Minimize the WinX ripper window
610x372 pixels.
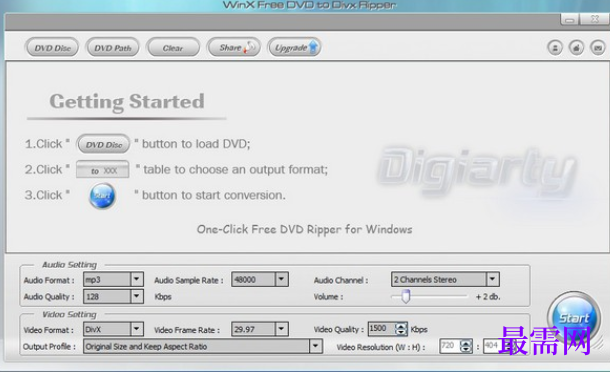click(x=570, y=19)
